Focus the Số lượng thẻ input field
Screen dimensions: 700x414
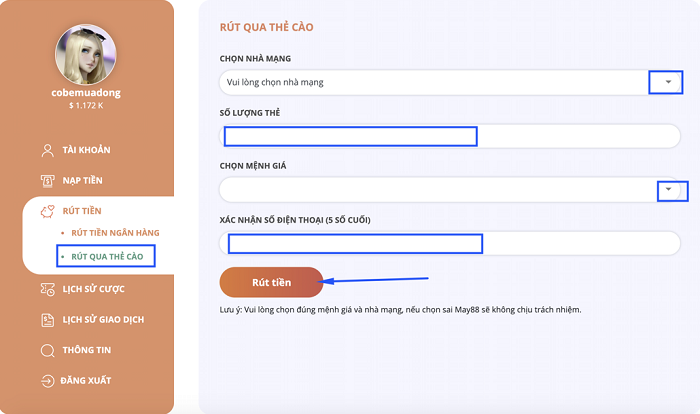tap(450, 136)
